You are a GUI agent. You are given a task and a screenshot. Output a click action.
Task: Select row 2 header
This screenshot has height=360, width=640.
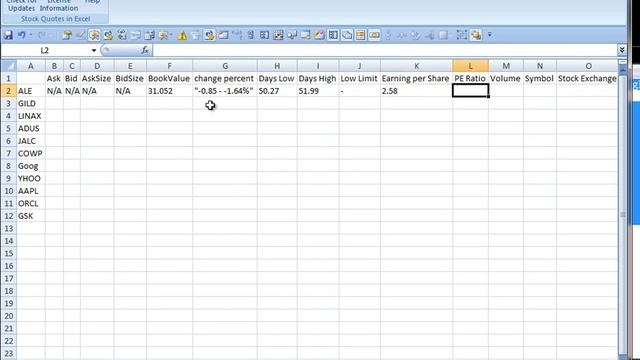(9, 91)
